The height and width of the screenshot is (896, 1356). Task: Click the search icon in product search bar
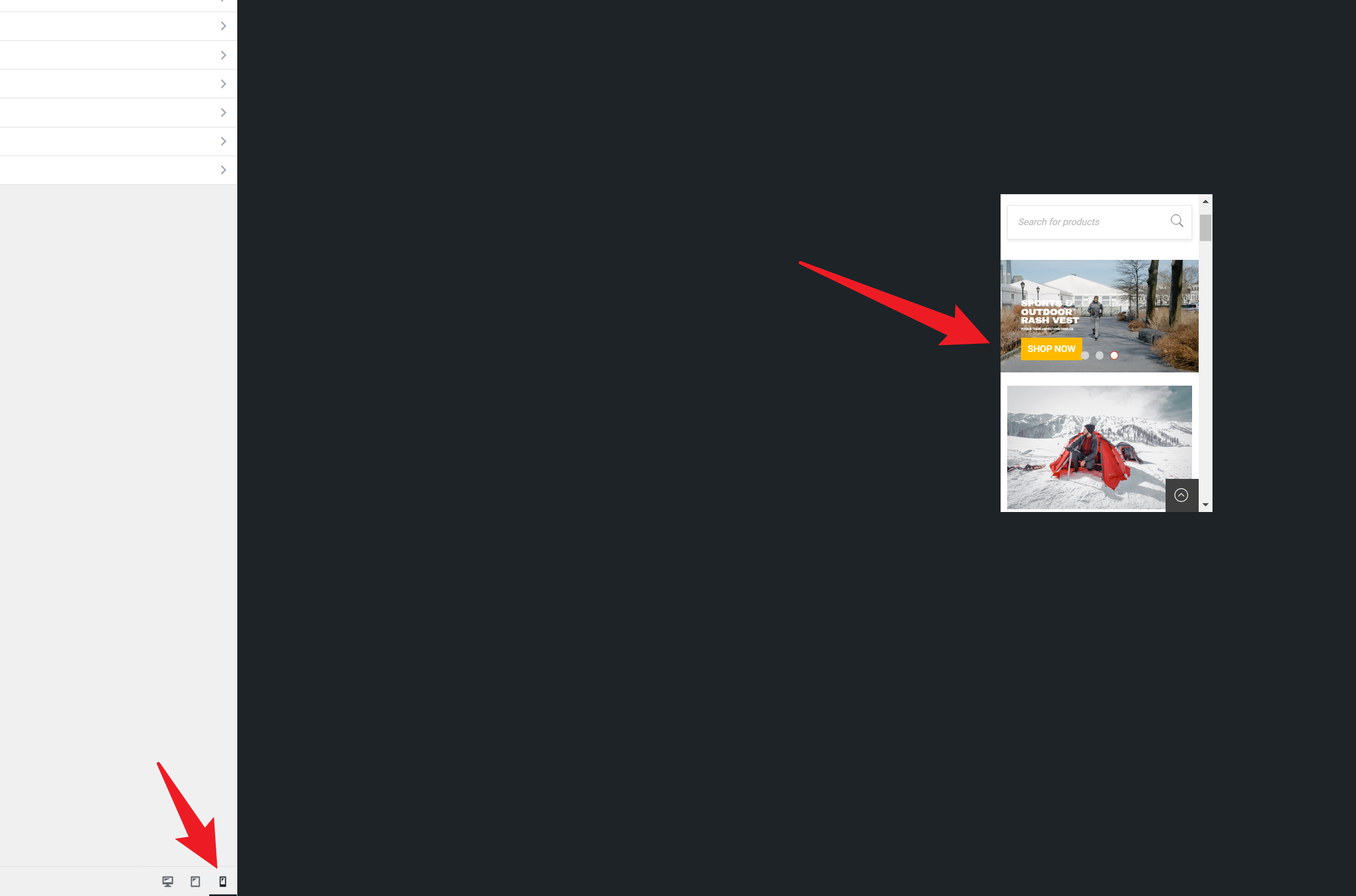[x=1177, y=221]
